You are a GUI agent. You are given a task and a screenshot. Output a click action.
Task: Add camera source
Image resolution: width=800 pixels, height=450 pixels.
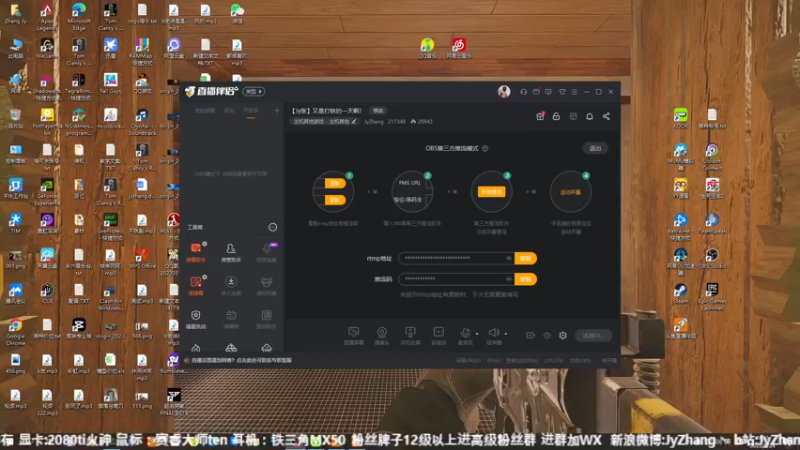(382, 336)
